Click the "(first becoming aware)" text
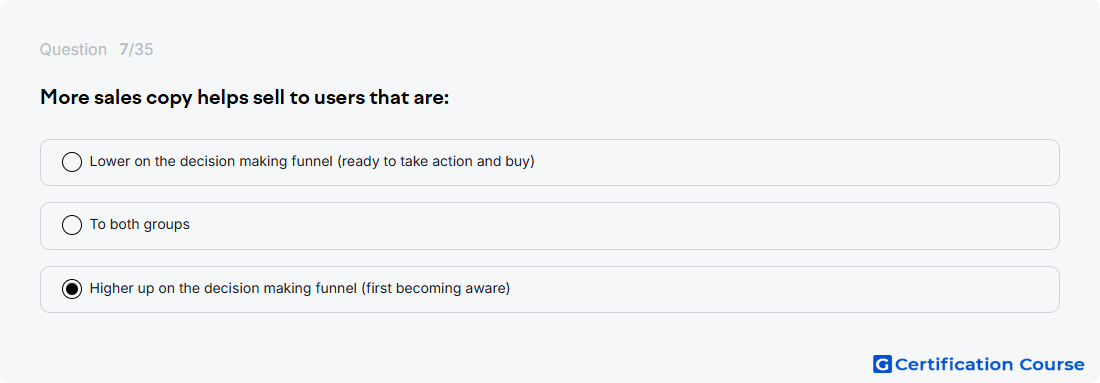1100x383 pixels. click(x=436, y=288)
